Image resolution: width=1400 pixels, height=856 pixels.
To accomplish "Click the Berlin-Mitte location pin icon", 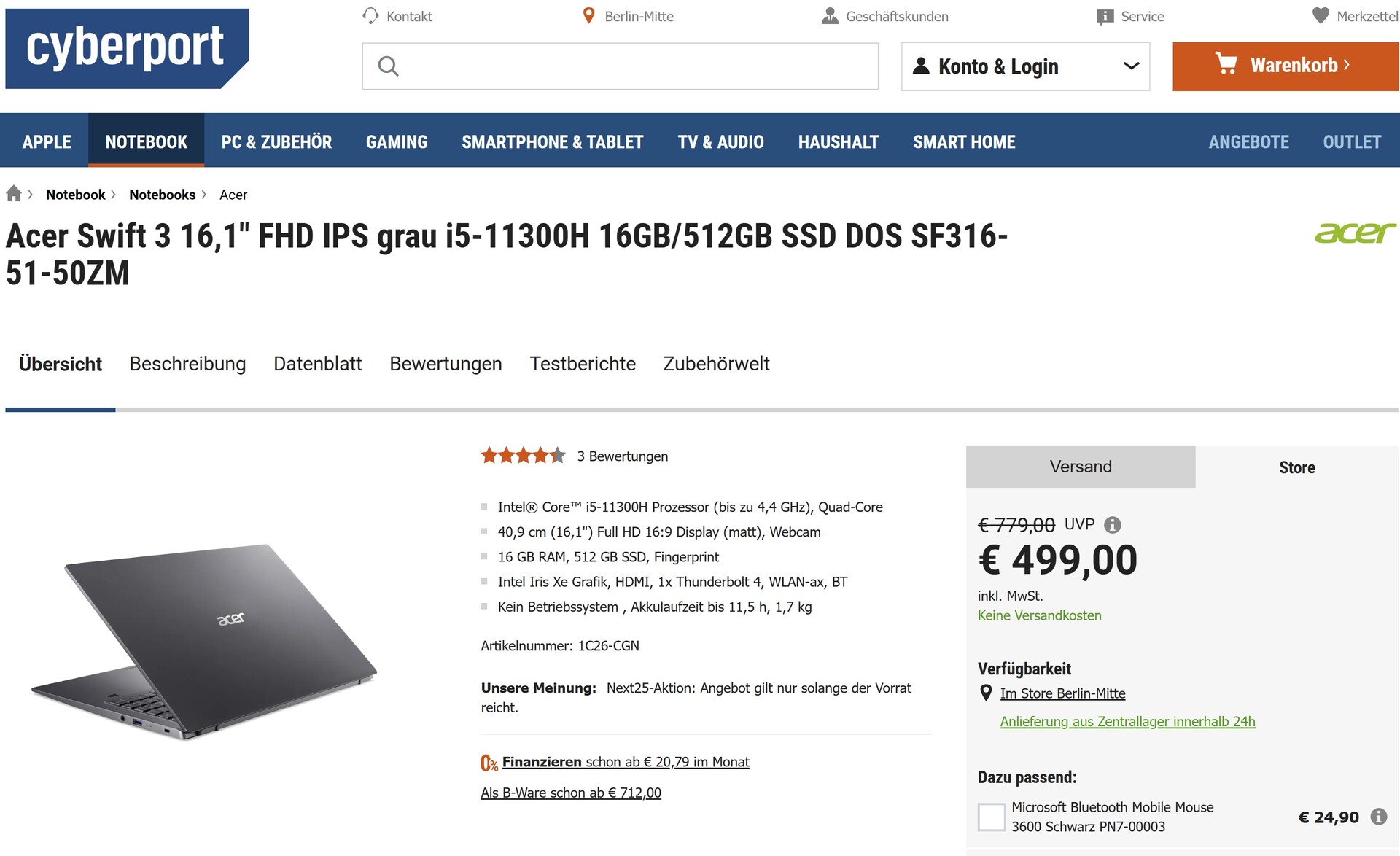I will tap(588, 16).
